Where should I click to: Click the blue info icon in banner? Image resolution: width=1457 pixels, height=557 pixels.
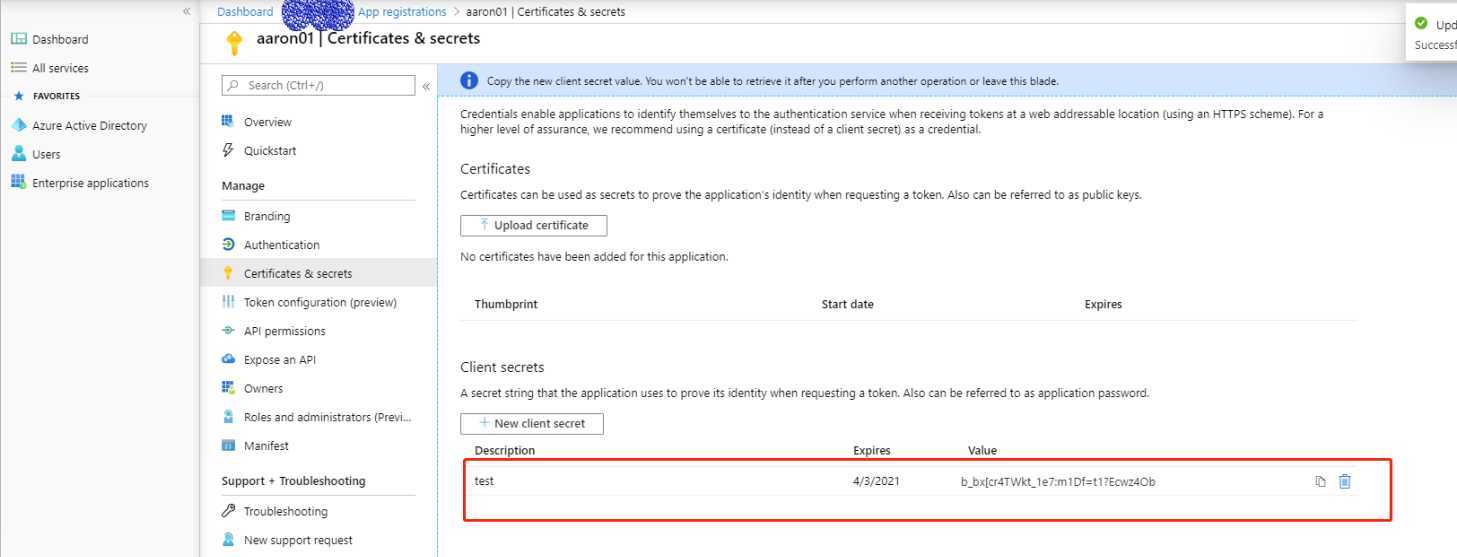[x=469, y=81]
